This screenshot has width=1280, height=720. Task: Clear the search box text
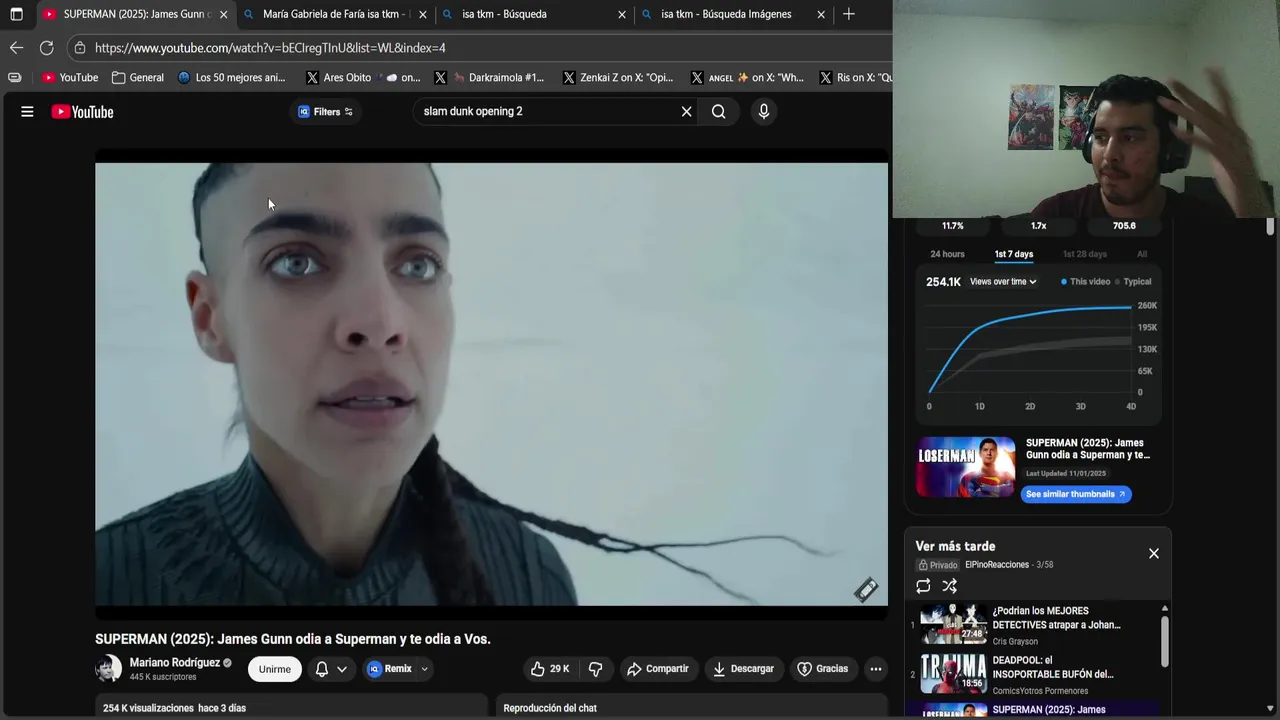686,112
